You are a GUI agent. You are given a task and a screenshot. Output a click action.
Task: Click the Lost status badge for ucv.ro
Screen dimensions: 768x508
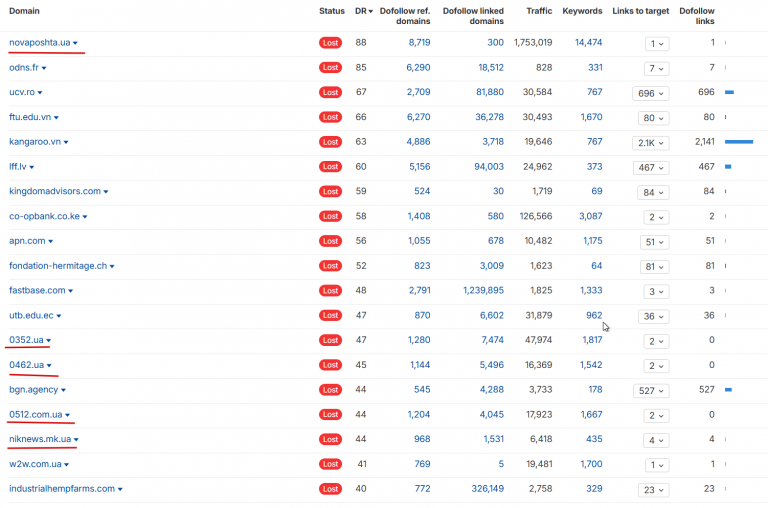click(x=330, y=92)
